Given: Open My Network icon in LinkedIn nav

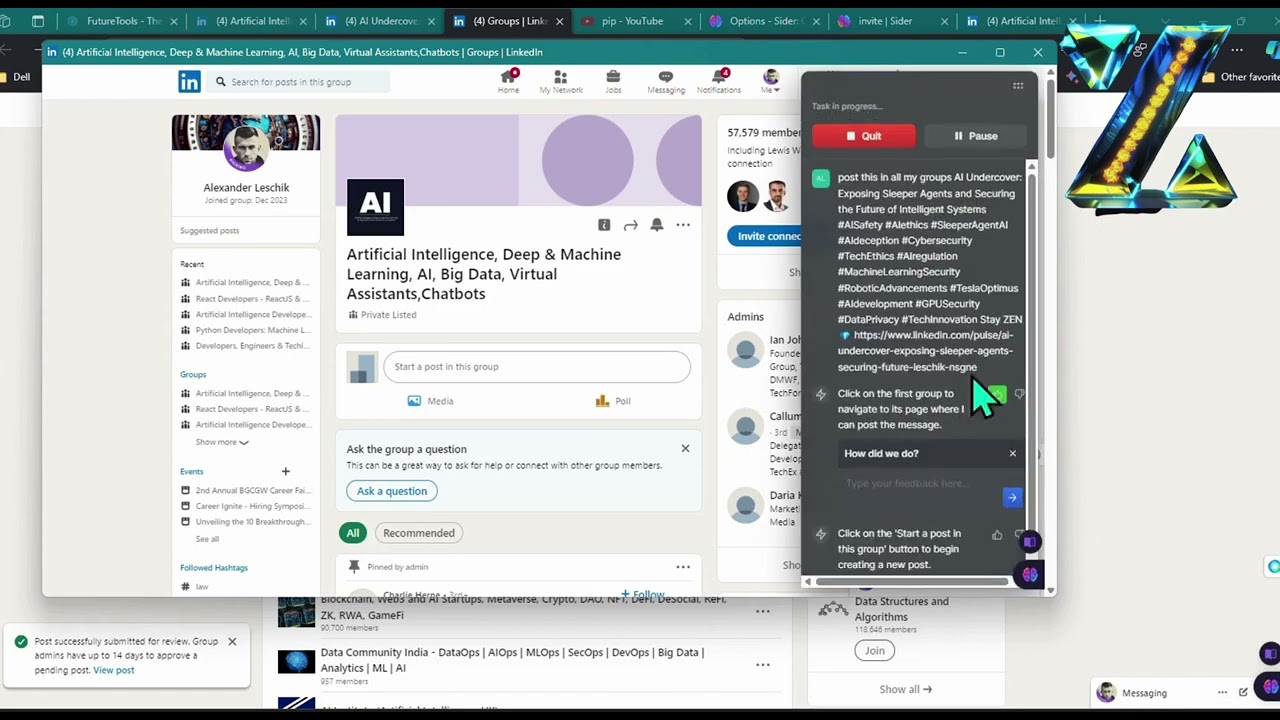Looking at the screenshot, I should pos(561,81).
